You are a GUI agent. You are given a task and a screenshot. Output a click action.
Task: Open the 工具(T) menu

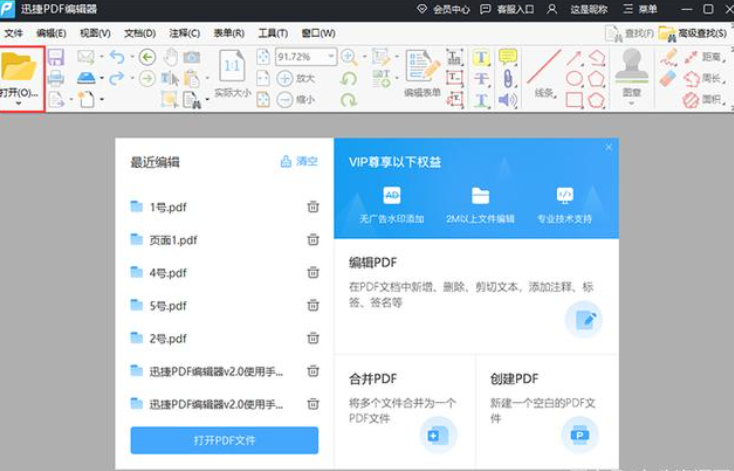coord(273,33)
